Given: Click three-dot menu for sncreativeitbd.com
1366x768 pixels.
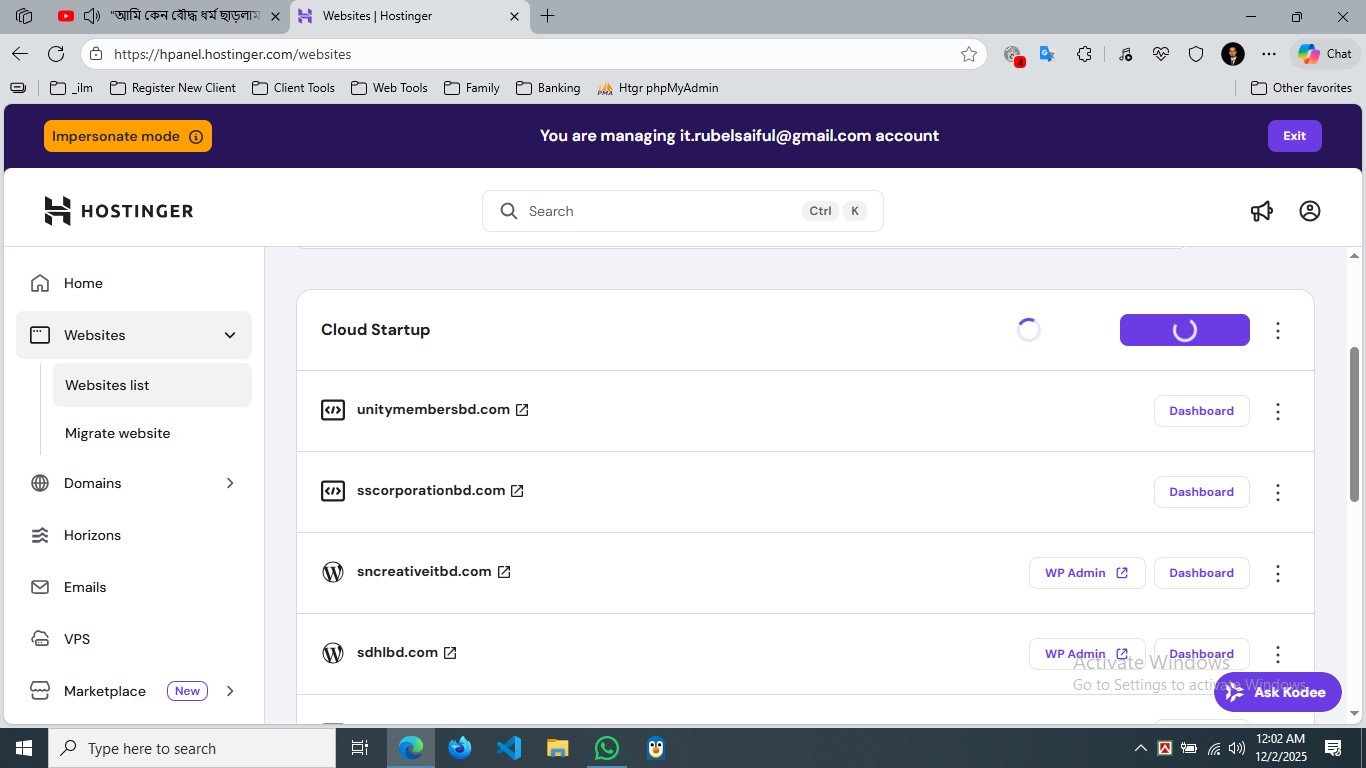Looking at the screenshot, I should (x=1277, y=573).
